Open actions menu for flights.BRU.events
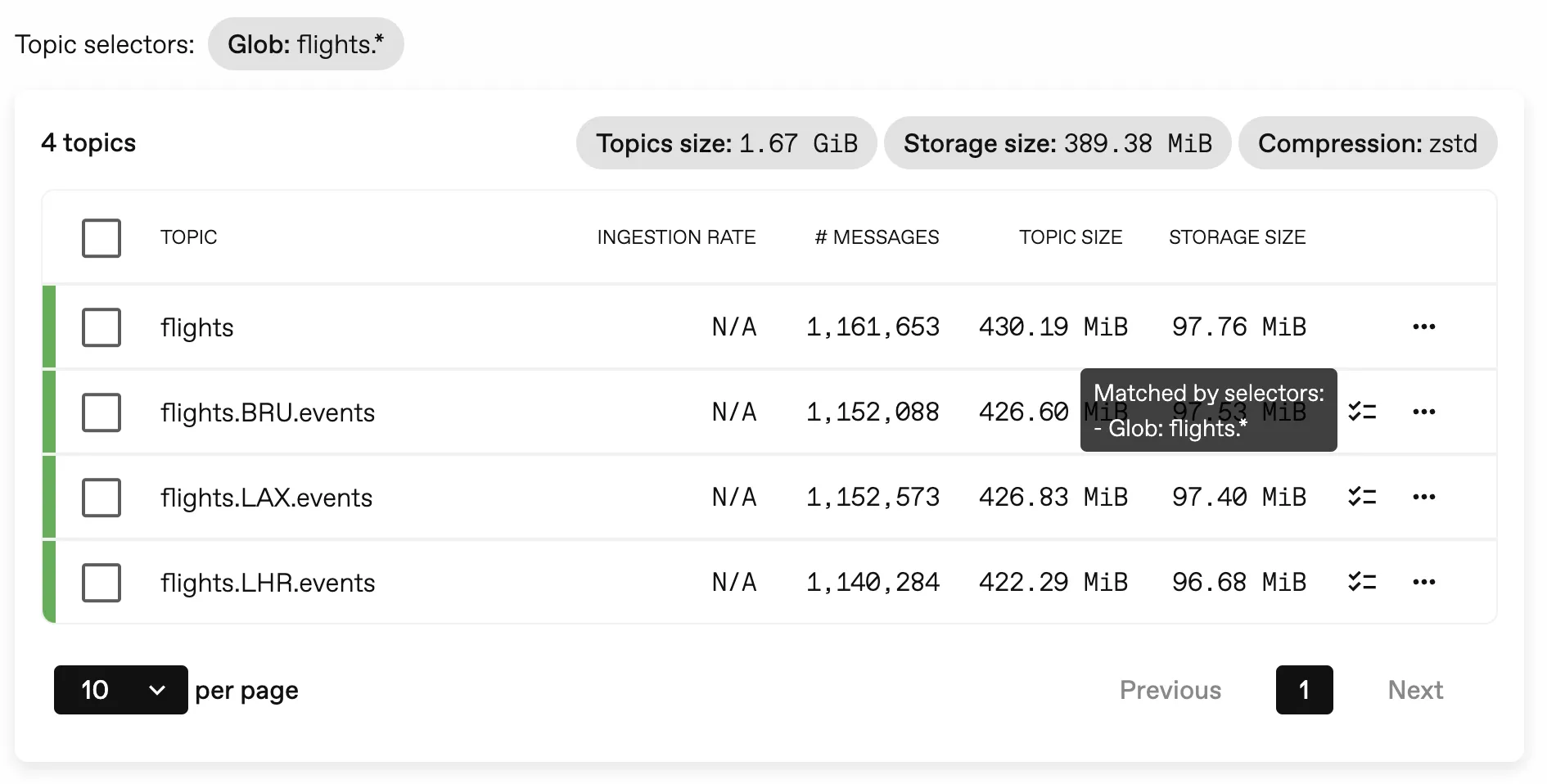This screenshot has height=784, width=1547. (1424, 412)
